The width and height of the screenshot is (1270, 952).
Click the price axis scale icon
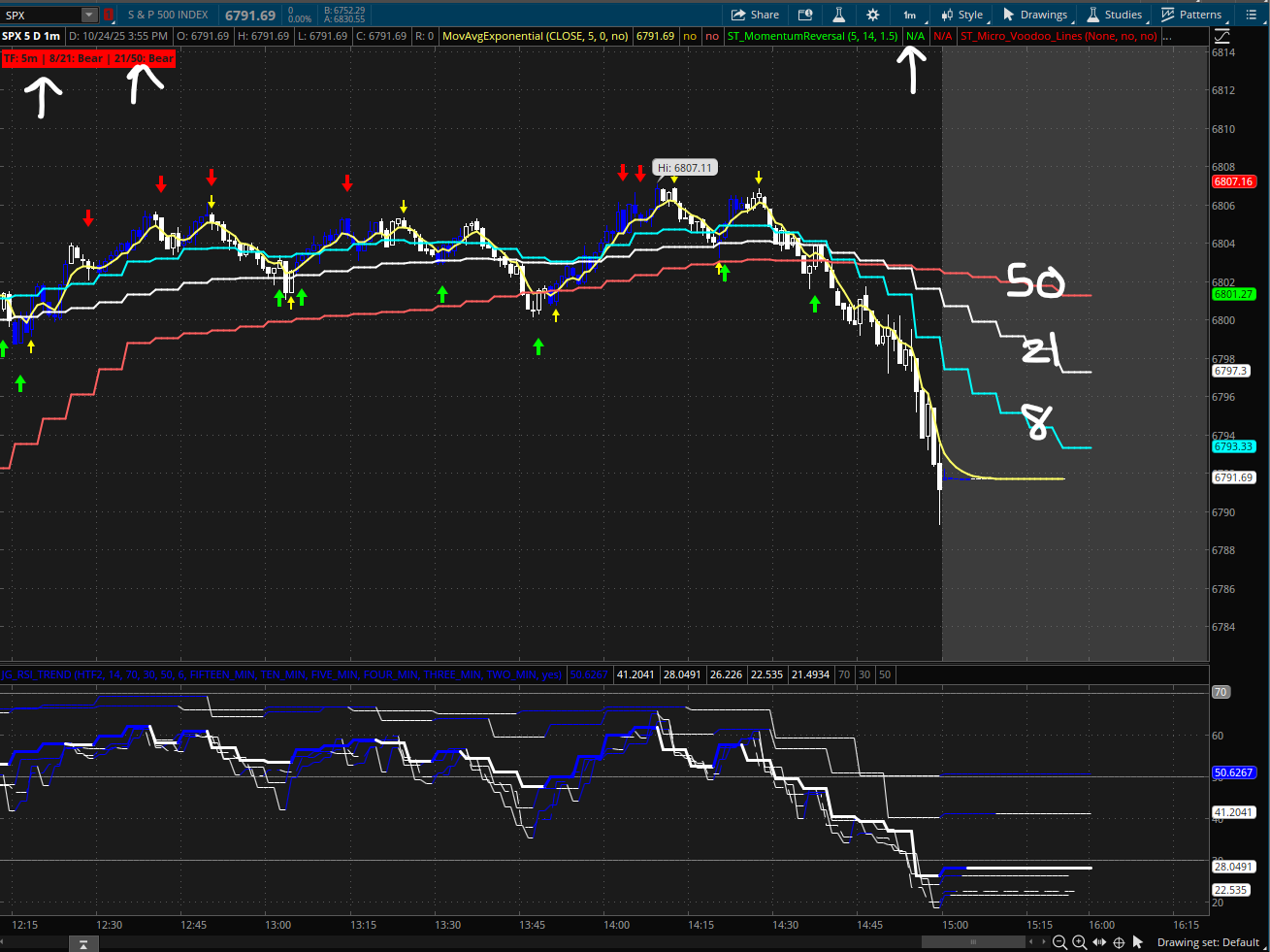pos(1222,36)
